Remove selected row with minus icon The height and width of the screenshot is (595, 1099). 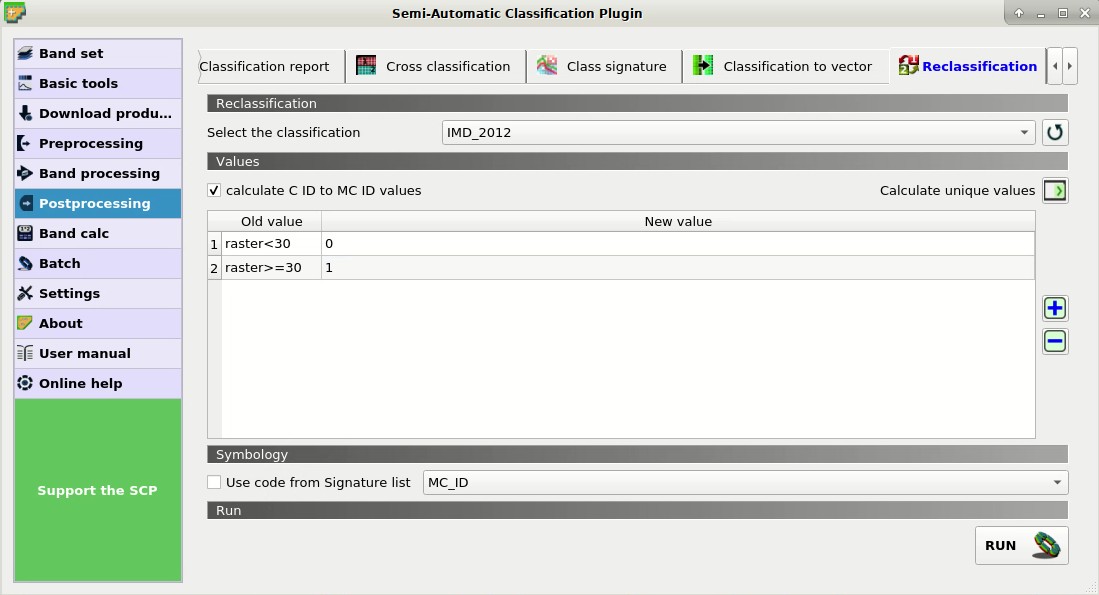click(1055, 341)
